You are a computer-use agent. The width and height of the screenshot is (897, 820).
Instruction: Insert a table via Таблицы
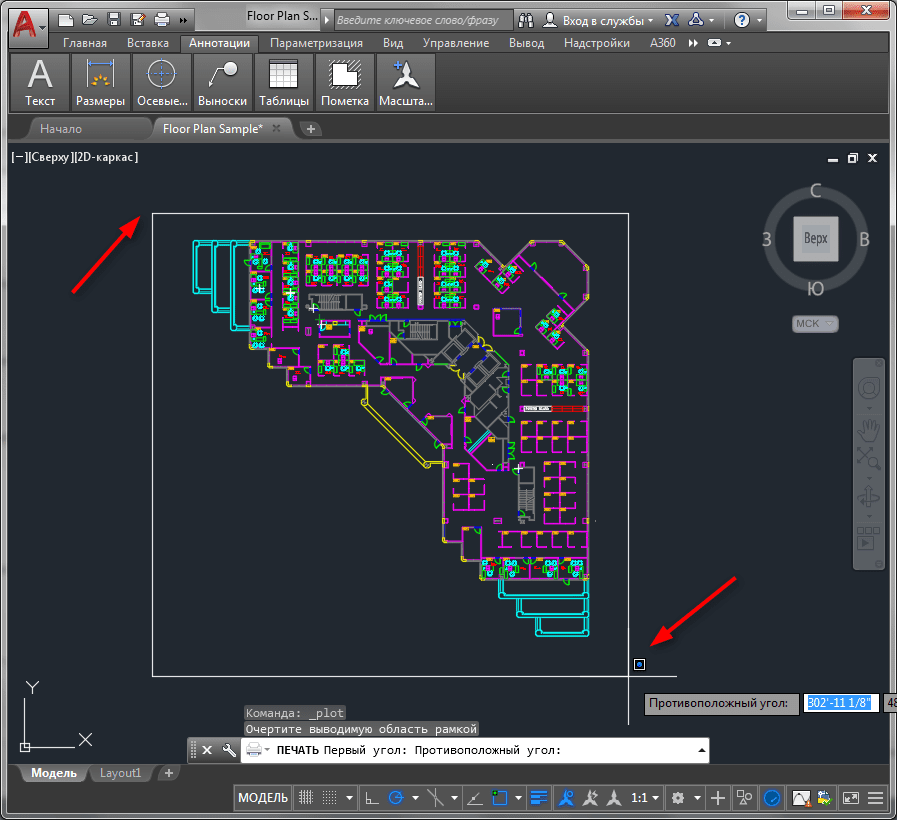[283, 82]
